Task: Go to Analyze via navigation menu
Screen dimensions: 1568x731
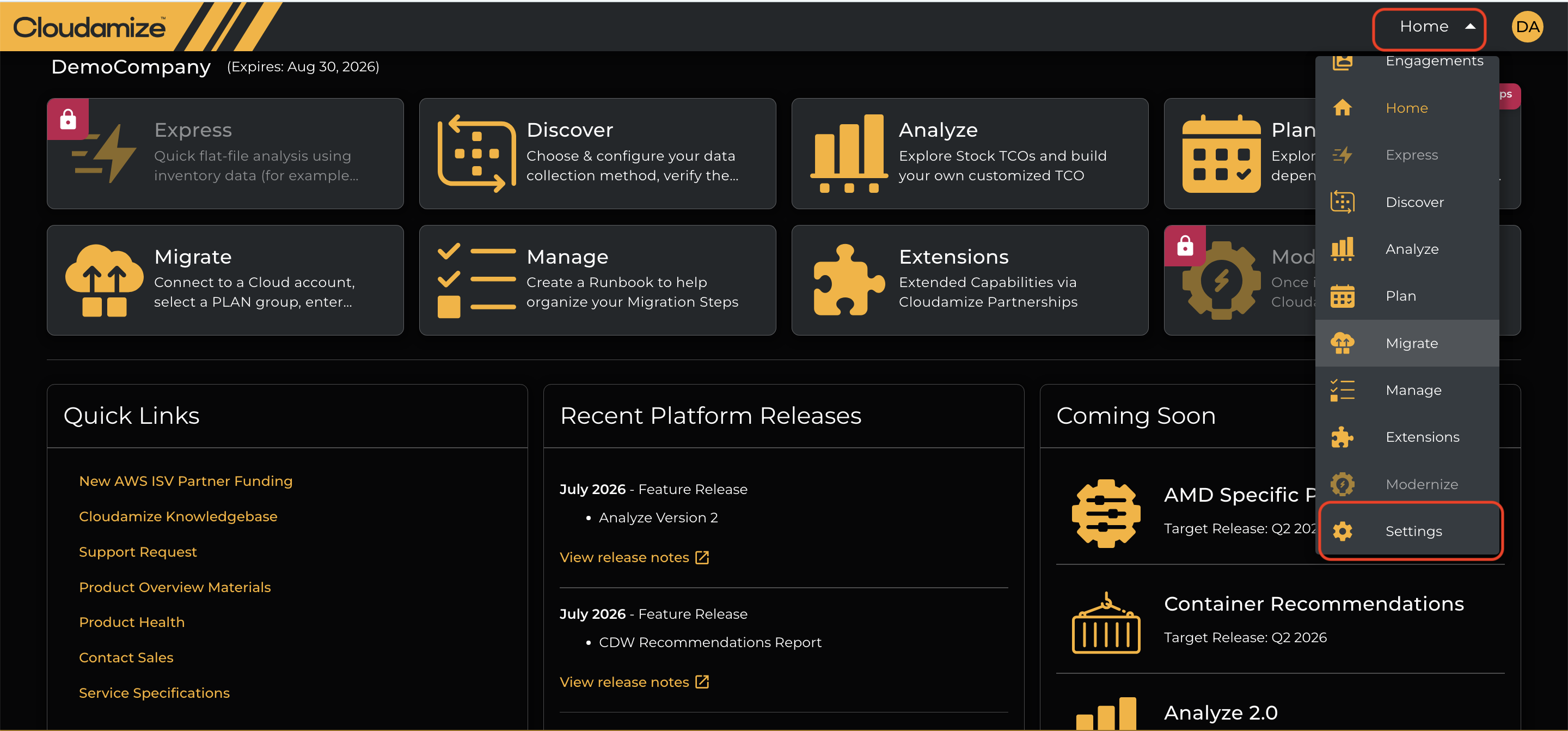Action: [1407, 248]
